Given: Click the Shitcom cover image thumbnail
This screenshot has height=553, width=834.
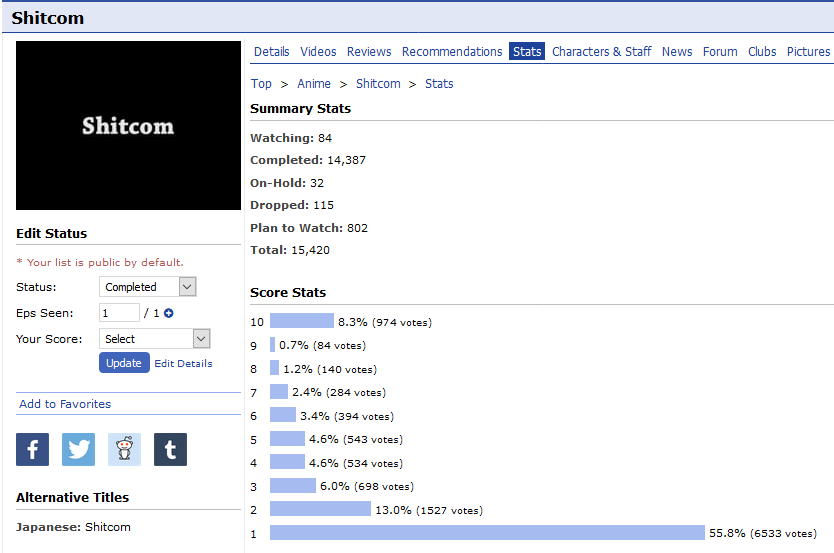Looking at the screenshot, I should (128, 125).
